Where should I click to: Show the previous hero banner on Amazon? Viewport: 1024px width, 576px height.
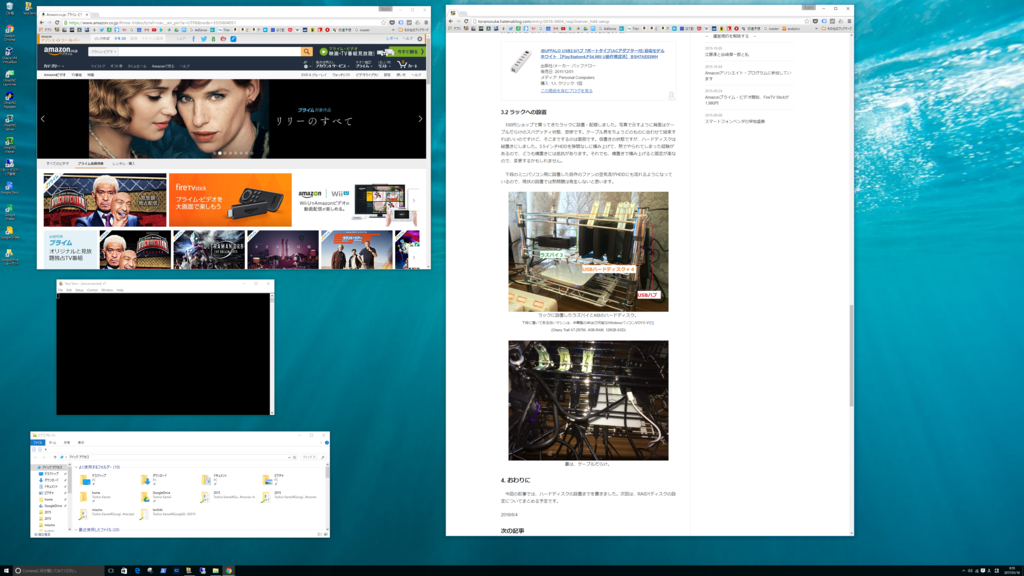[43, 119]
